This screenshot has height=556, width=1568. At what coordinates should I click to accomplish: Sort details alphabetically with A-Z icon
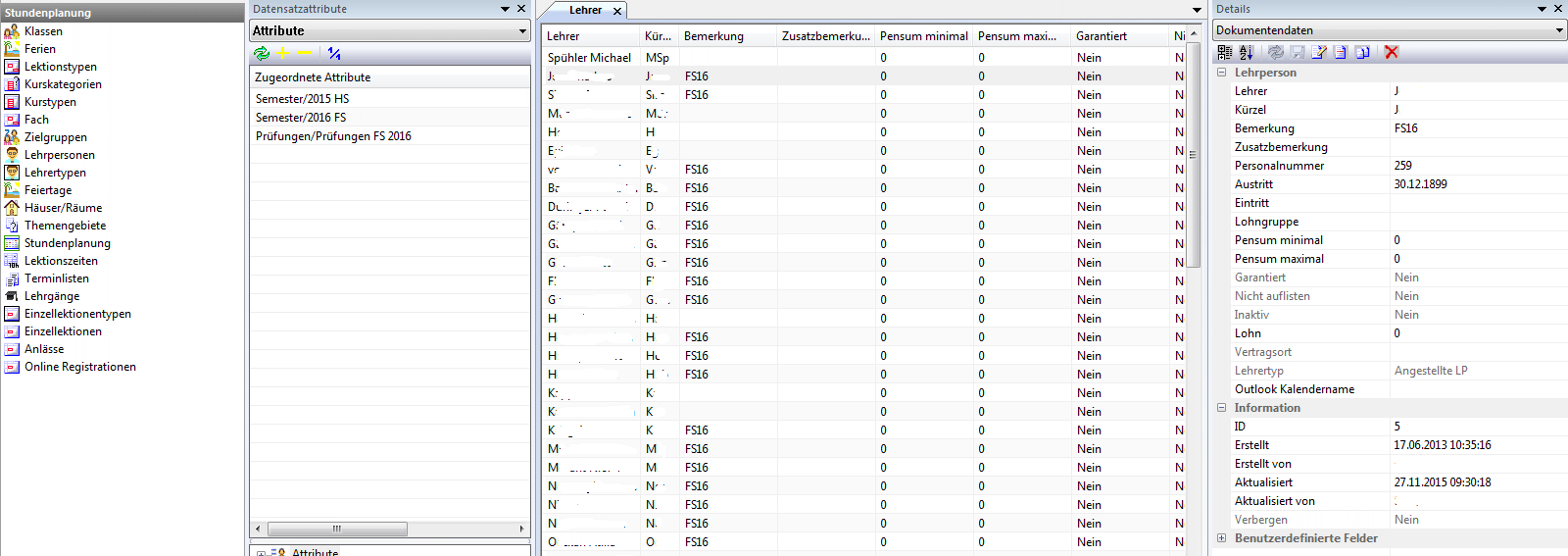click(x=1246, y=52)
